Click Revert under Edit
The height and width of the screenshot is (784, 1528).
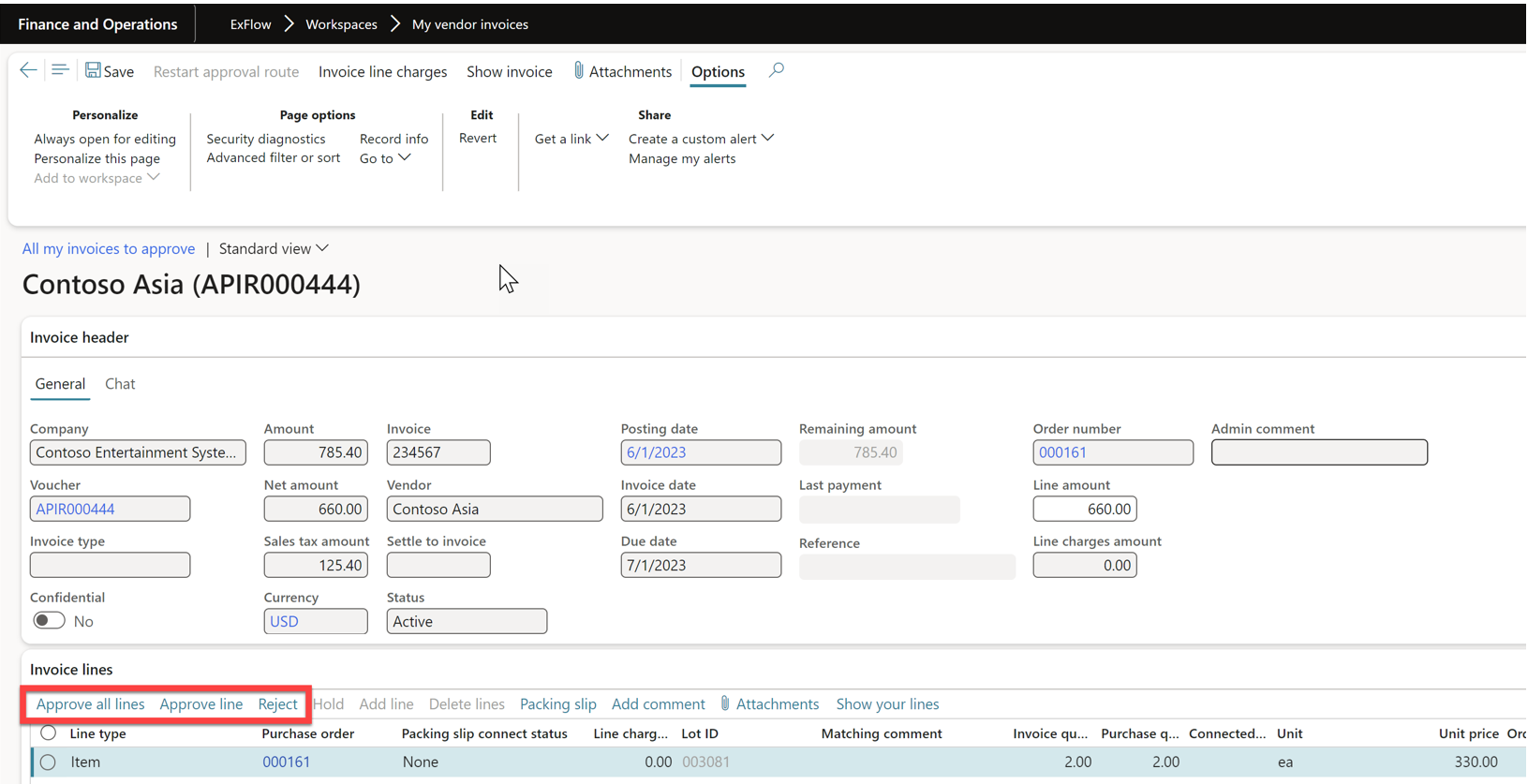coord(478,138)
